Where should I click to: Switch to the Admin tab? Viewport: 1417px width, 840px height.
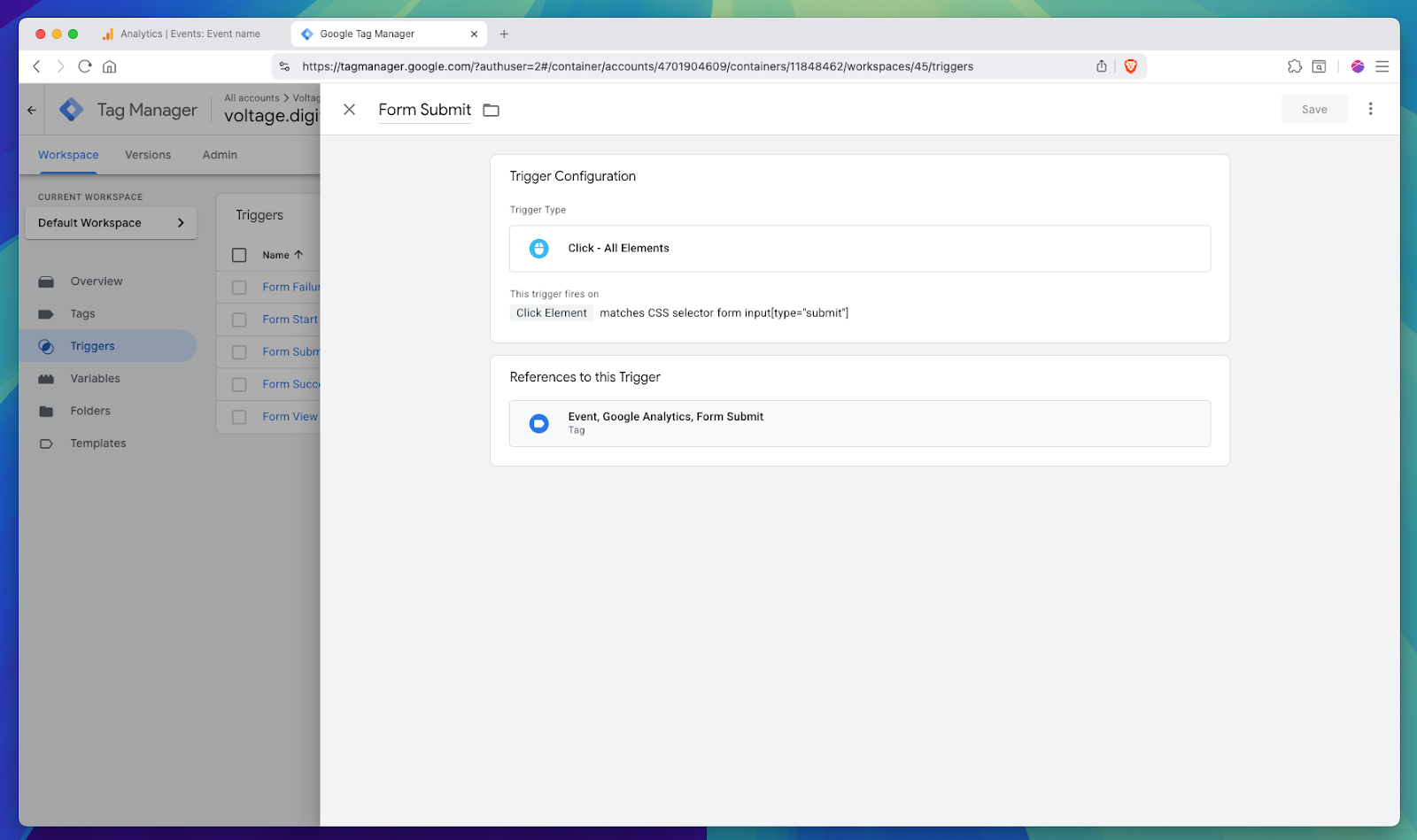click(x=220, y=155)
